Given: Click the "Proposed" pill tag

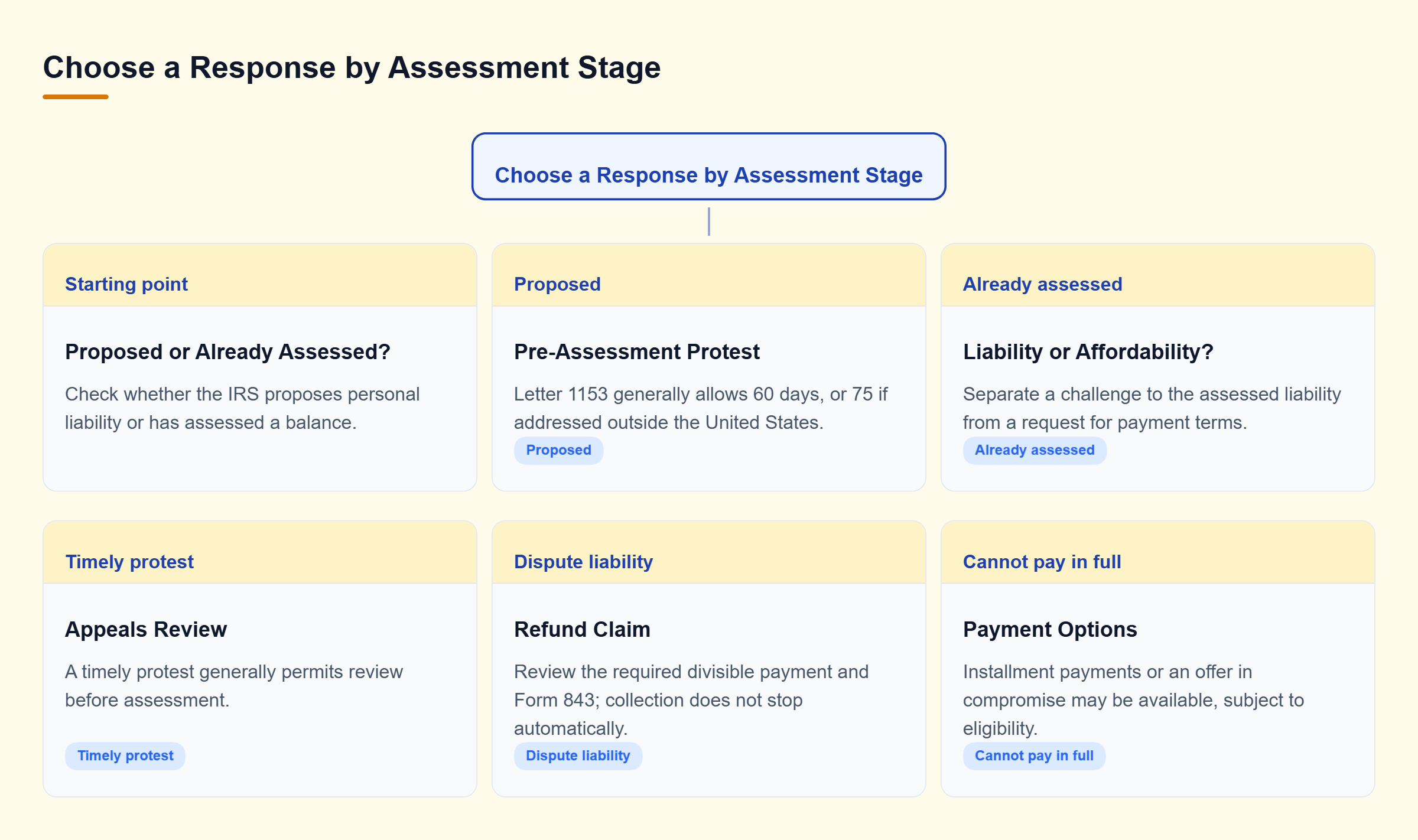Looking at the screenshot, I should coord(558,450).
